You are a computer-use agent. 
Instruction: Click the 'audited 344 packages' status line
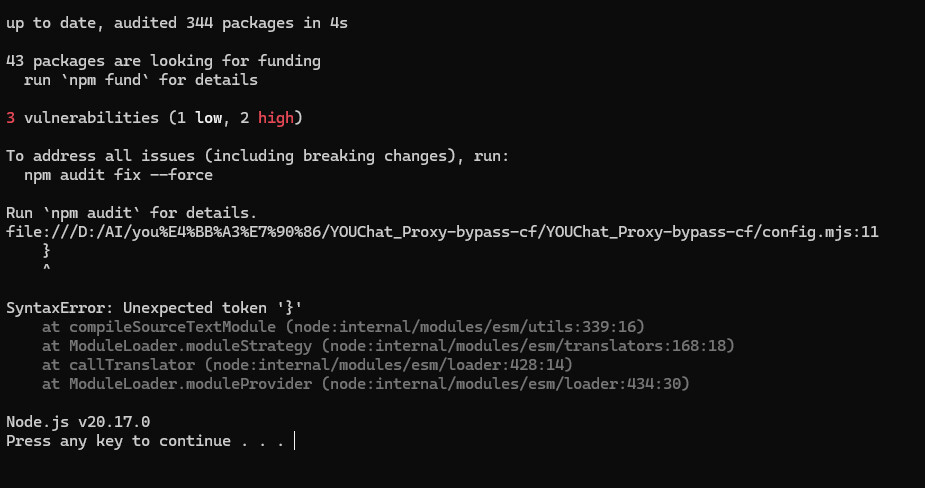(x=177, y=23)
